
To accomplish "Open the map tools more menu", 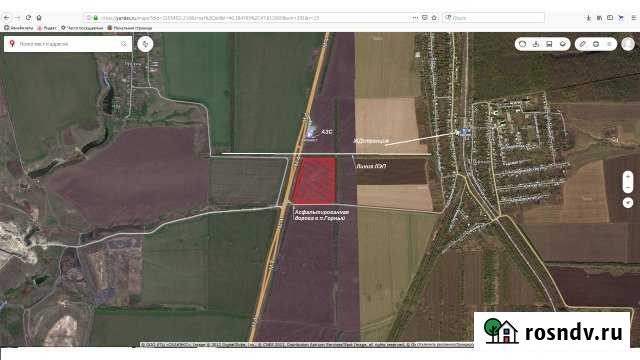I will (609, 44).
